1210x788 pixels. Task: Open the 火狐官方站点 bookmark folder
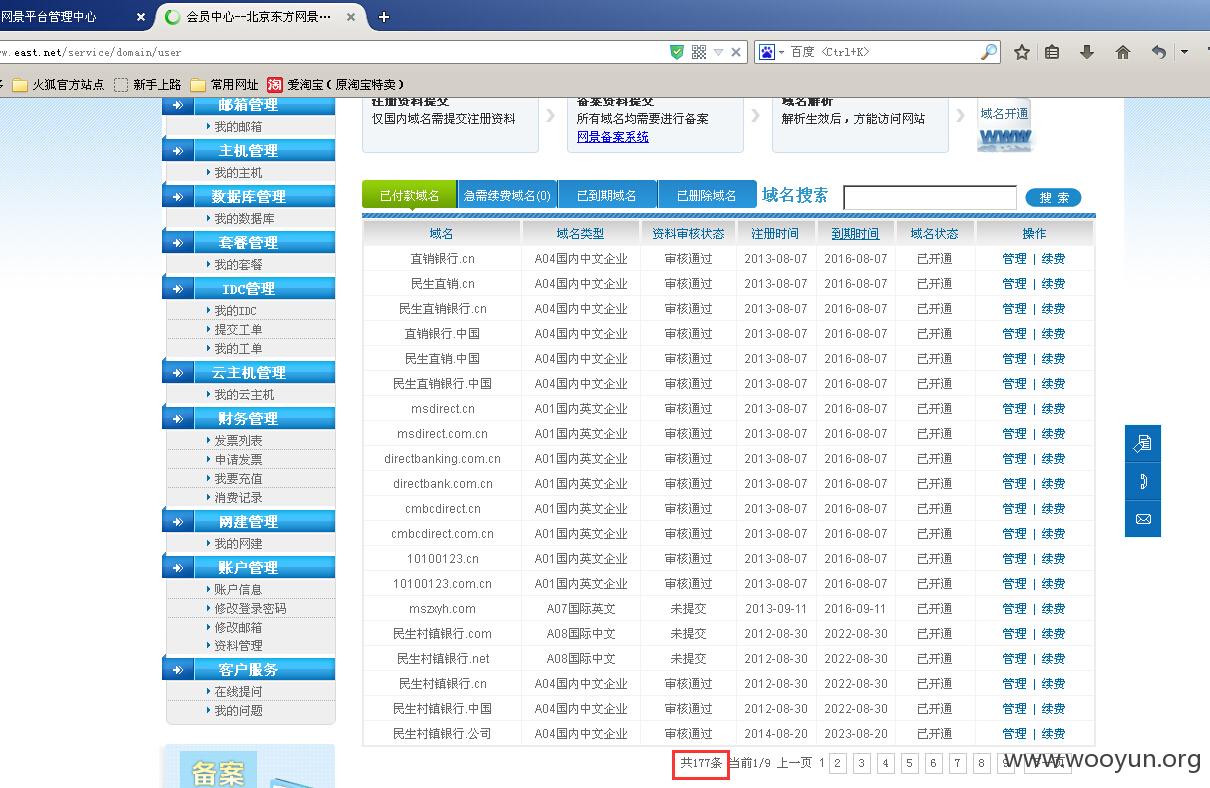tap(58, 85)
